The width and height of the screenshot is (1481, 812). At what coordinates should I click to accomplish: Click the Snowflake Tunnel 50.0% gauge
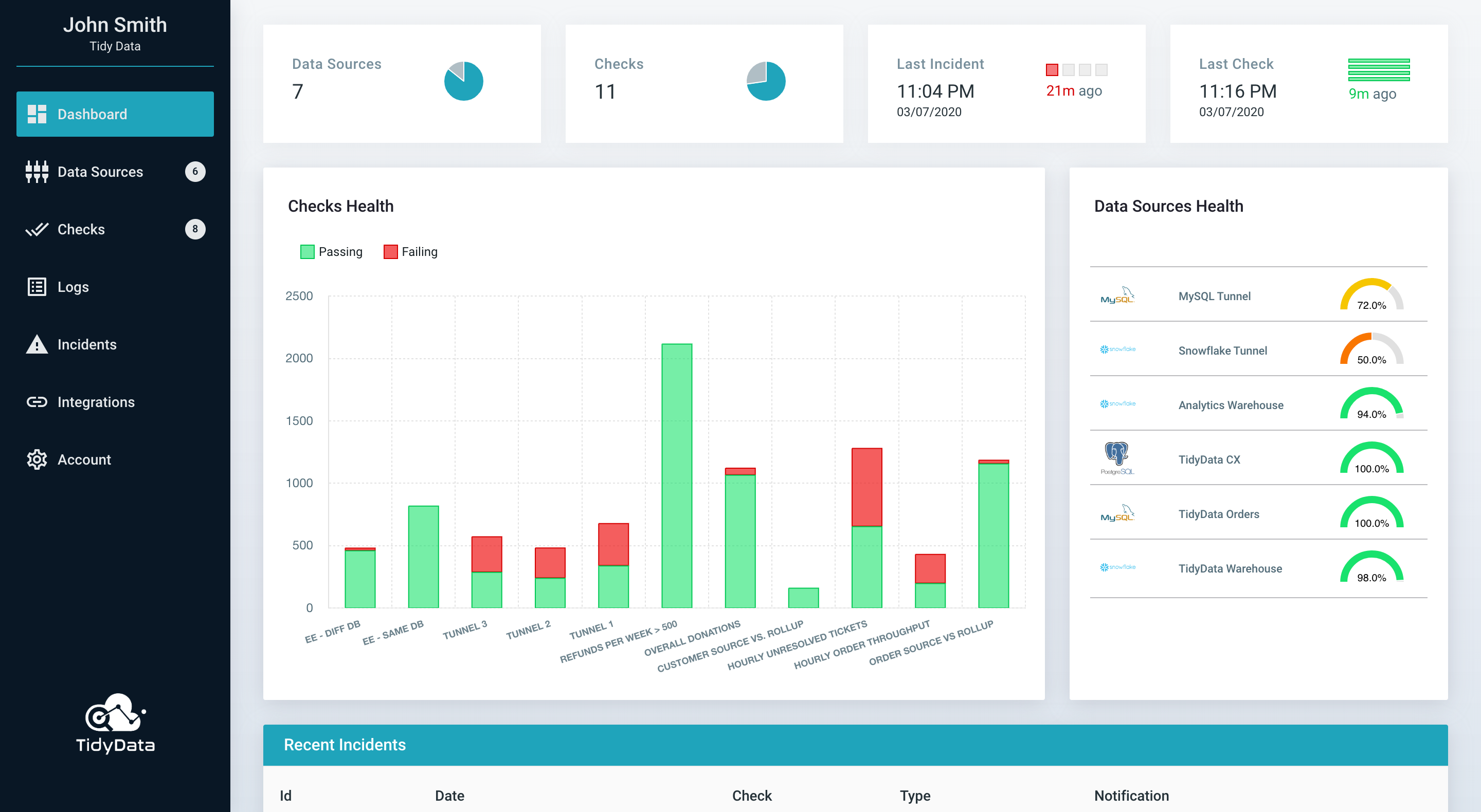coord(1371,350)
